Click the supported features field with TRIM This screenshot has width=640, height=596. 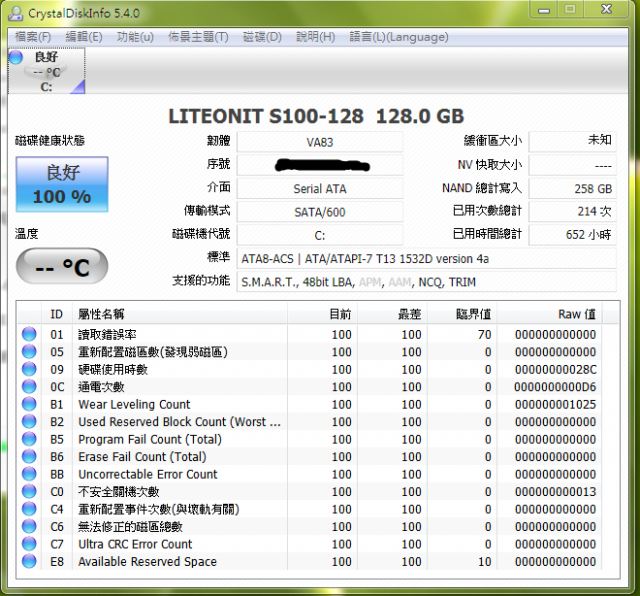tap(427, 282)
